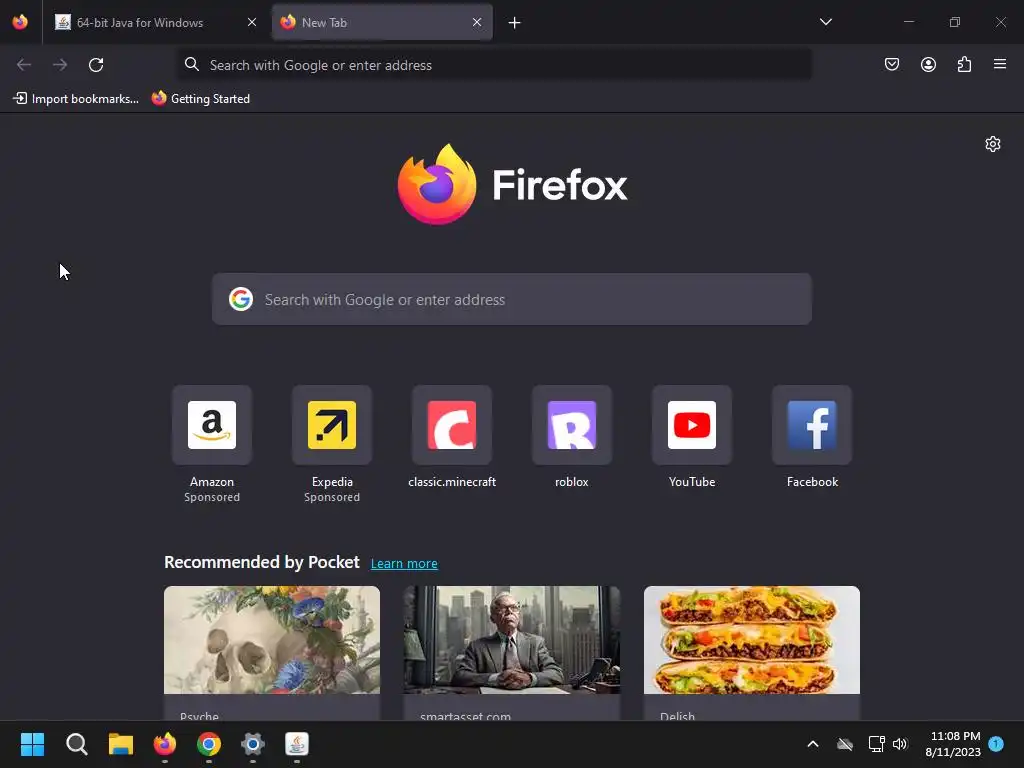Go back one page
The image size is (1024, 768).
(24, 65)
